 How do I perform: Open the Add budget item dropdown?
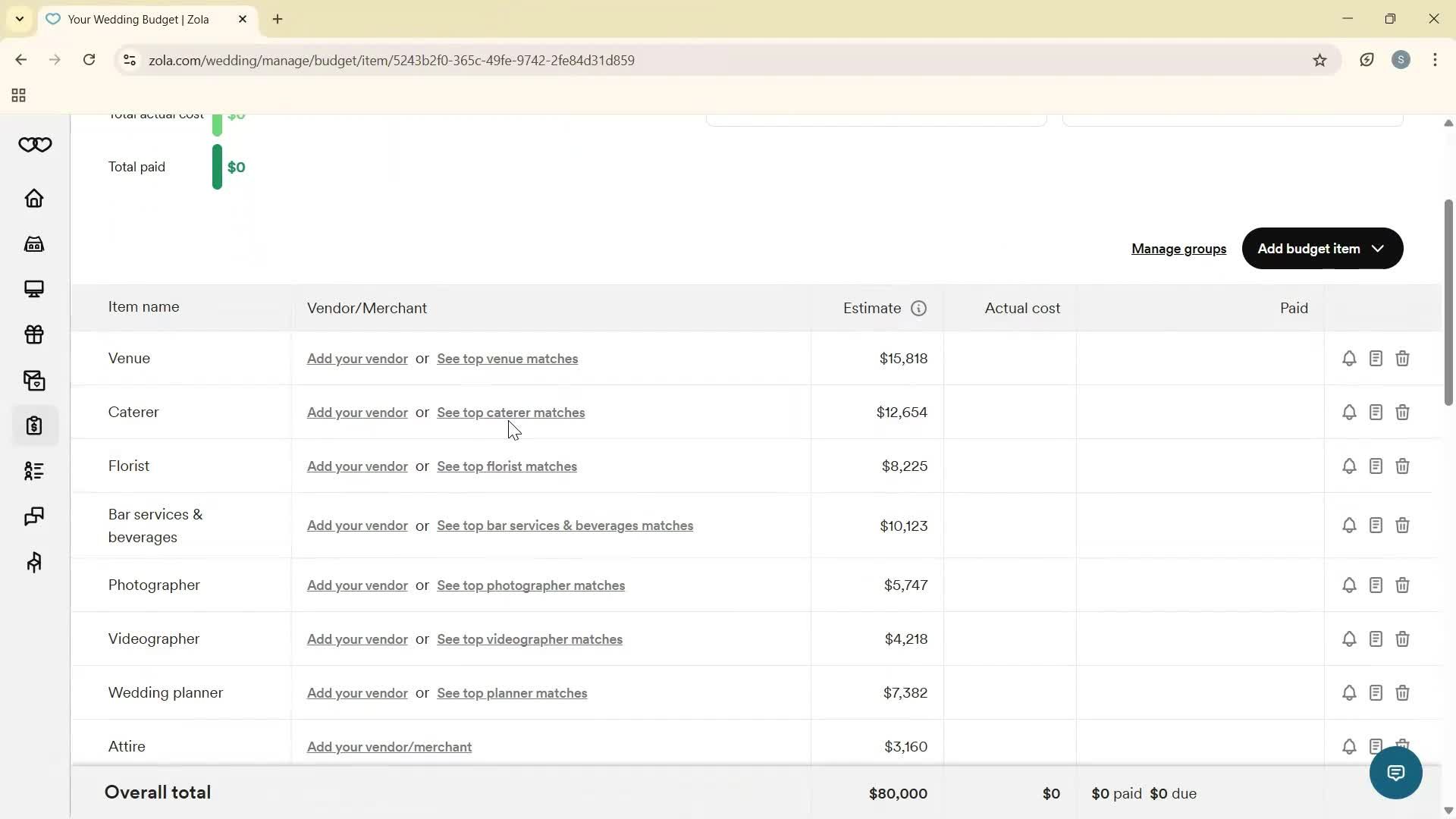1322,248
